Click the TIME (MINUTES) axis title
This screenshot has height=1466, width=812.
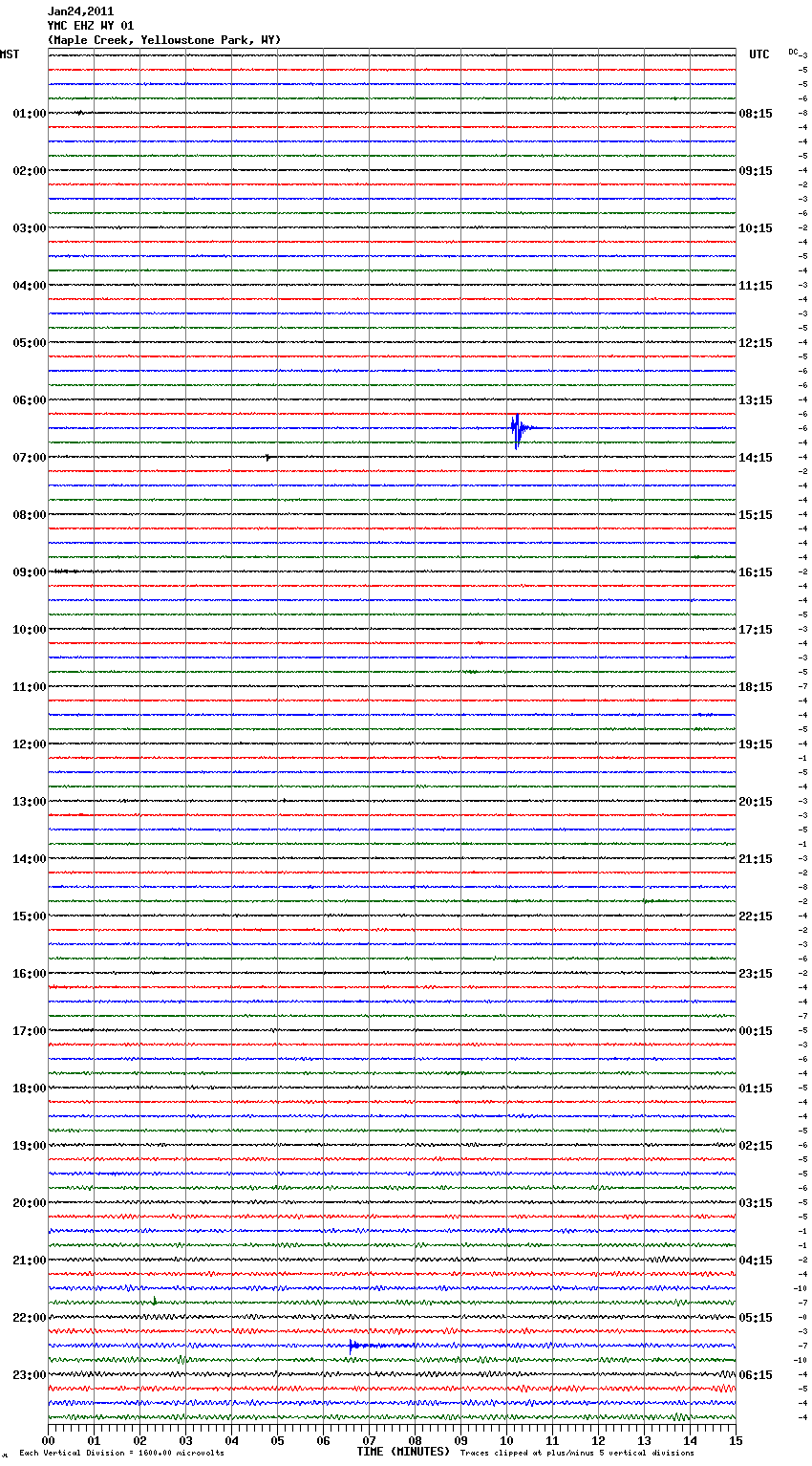pos(403,1452)
